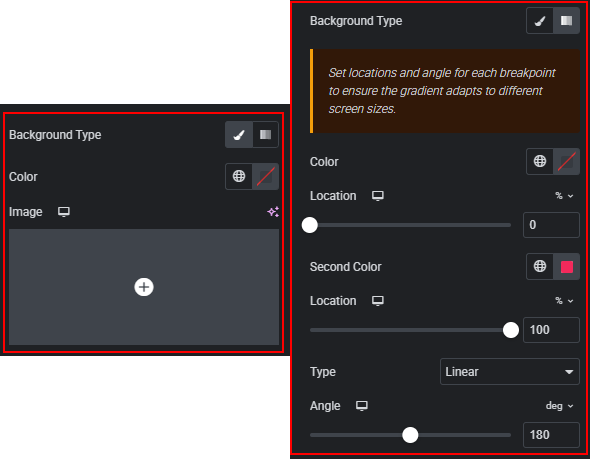The height and width of the screenshot is (459, 590).
Task: Click the AI sparkle icon for Image
Action: click(x=273, y=212)
